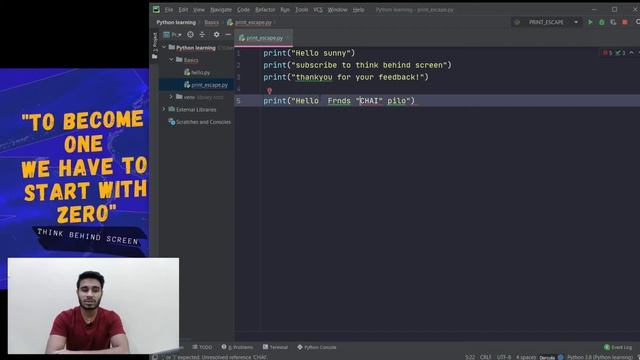Screen dimensions: 640x360
Task: Expand External Libraries node
Action: coord(164,109)
